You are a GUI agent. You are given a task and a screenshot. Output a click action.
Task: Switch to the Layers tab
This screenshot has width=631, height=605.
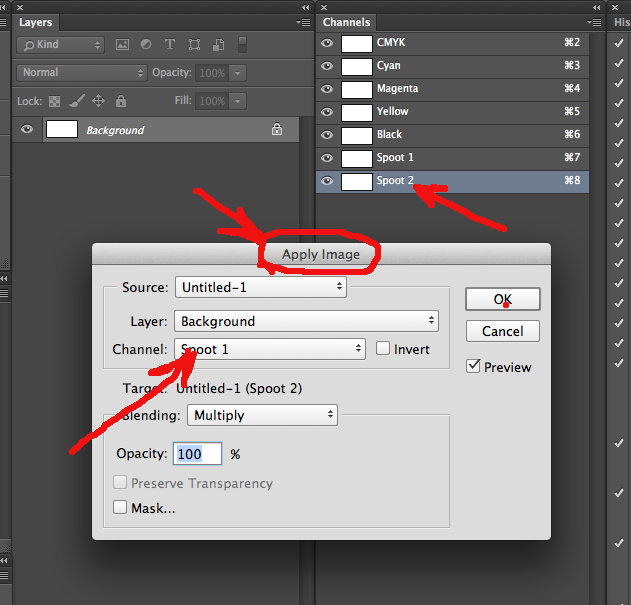pyautogui.click(x=35, y=22)
